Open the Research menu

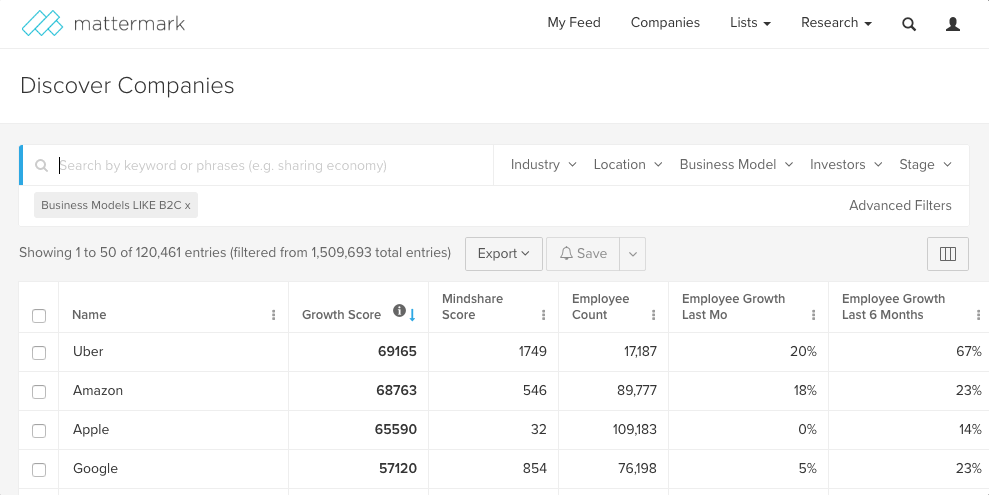coord(836,23)
